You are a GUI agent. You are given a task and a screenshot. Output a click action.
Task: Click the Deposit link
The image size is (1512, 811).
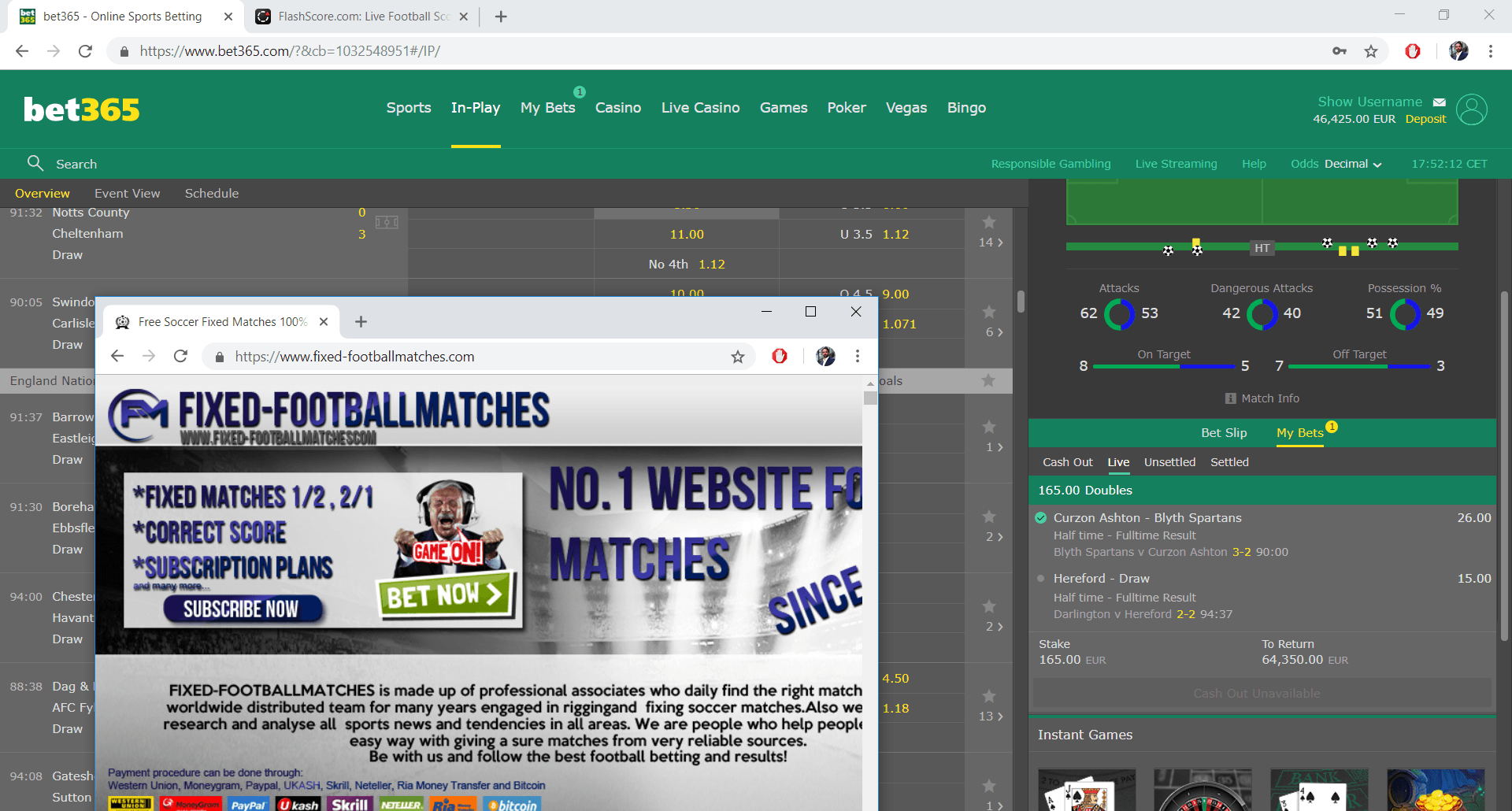(x=1425, y=119)
